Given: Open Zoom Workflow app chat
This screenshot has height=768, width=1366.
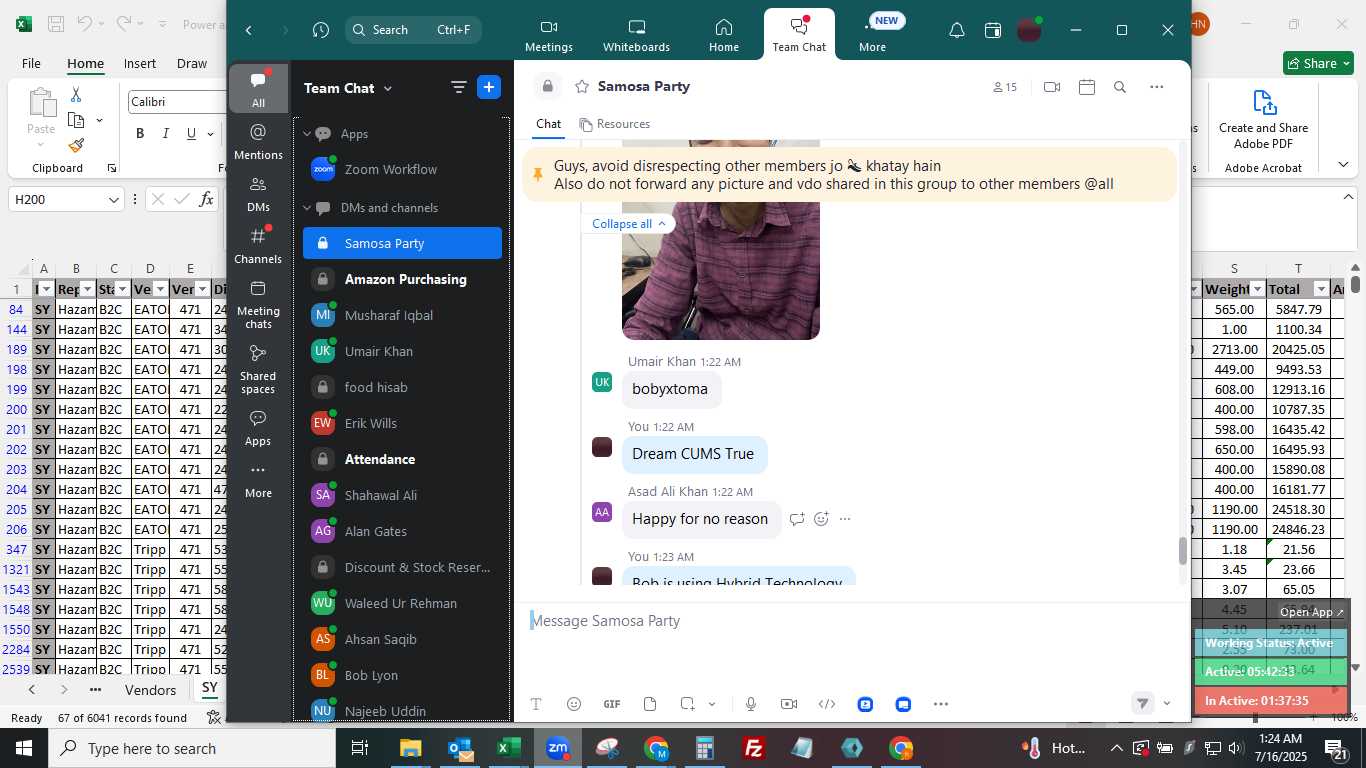Looking at the screenshot, I should [x=402, y=170].
